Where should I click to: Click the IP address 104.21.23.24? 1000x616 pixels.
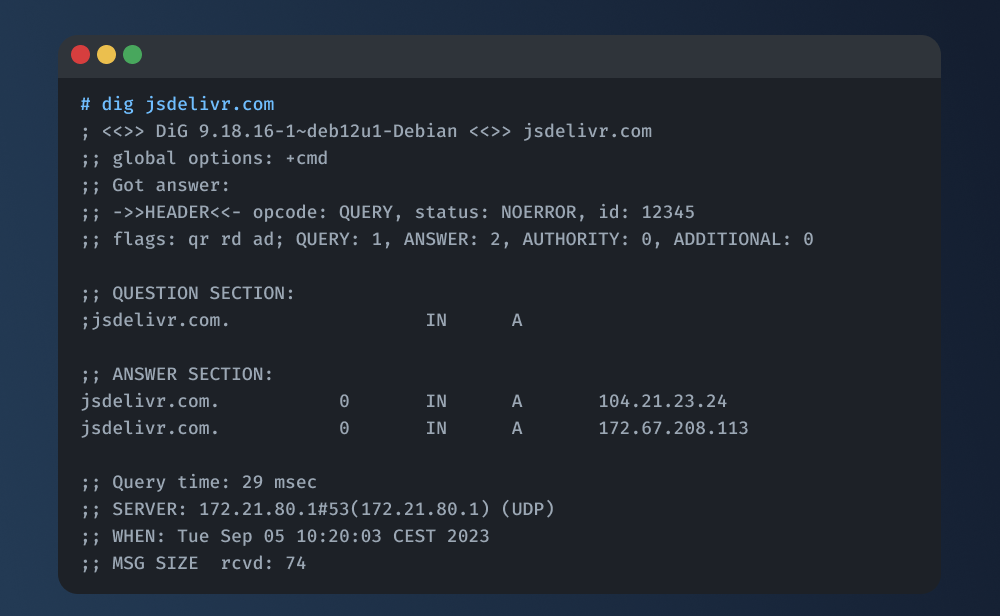662,401
